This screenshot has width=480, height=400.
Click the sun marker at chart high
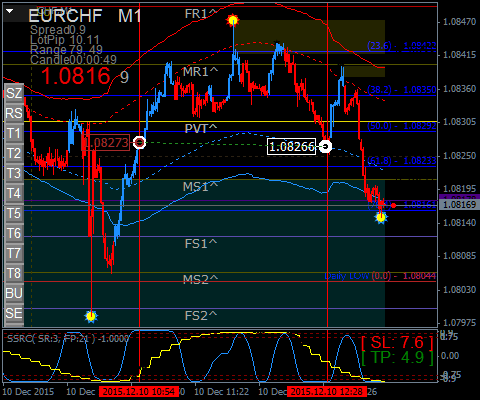tap(233, 21)
